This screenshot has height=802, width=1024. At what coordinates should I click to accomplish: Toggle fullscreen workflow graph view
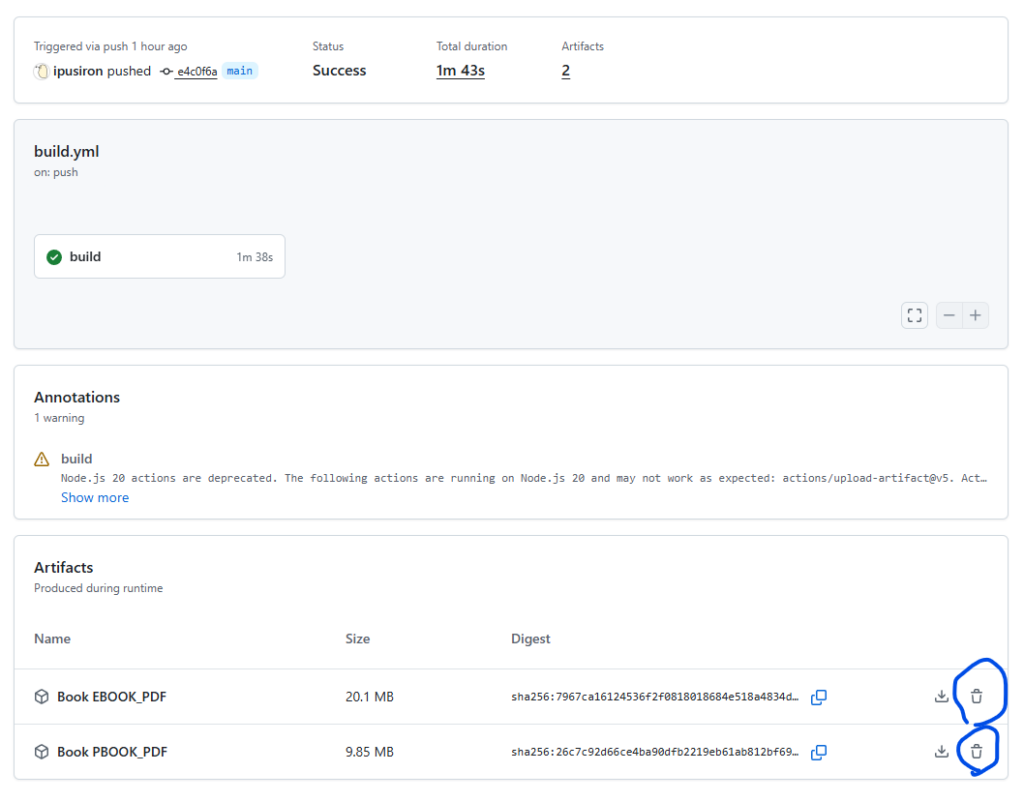click(x=914, y=316)
